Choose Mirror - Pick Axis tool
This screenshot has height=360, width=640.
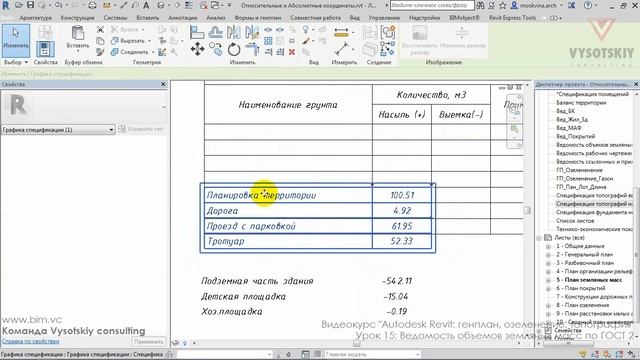(234, 32)
